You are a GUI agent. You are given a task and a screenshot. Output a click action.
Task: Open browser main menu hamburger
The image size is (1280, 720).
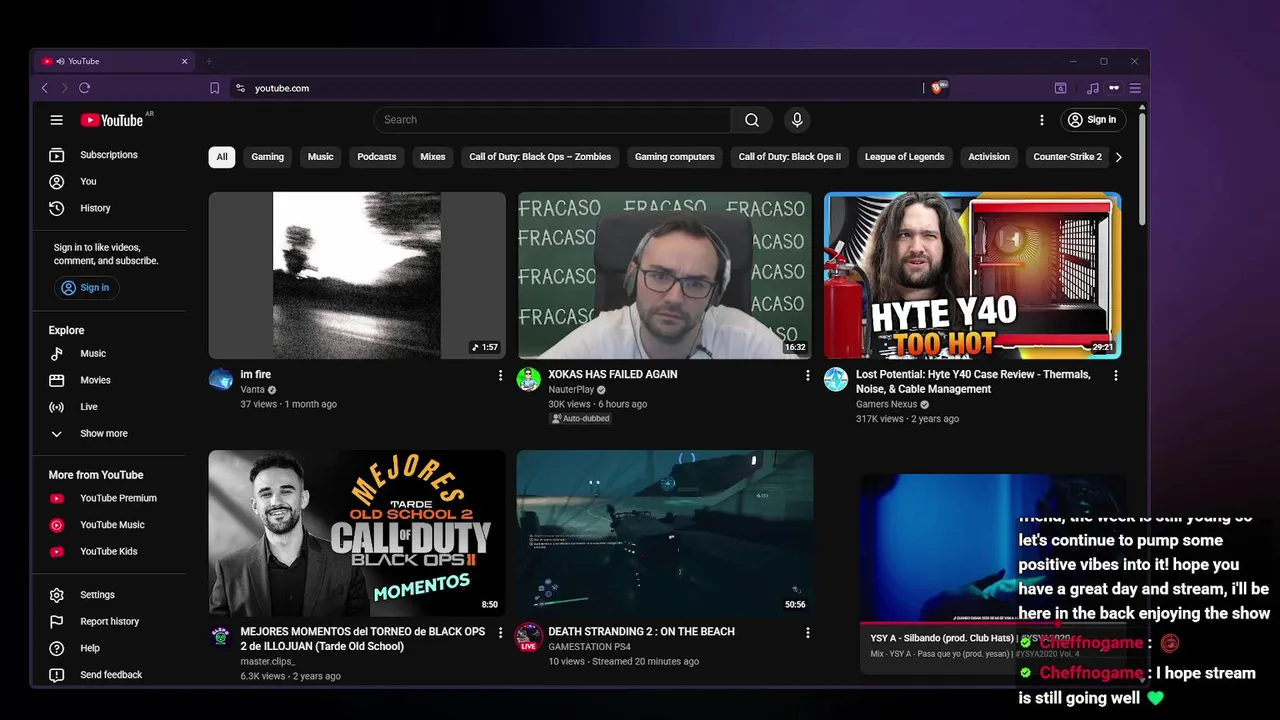[x=1135, y=88]
